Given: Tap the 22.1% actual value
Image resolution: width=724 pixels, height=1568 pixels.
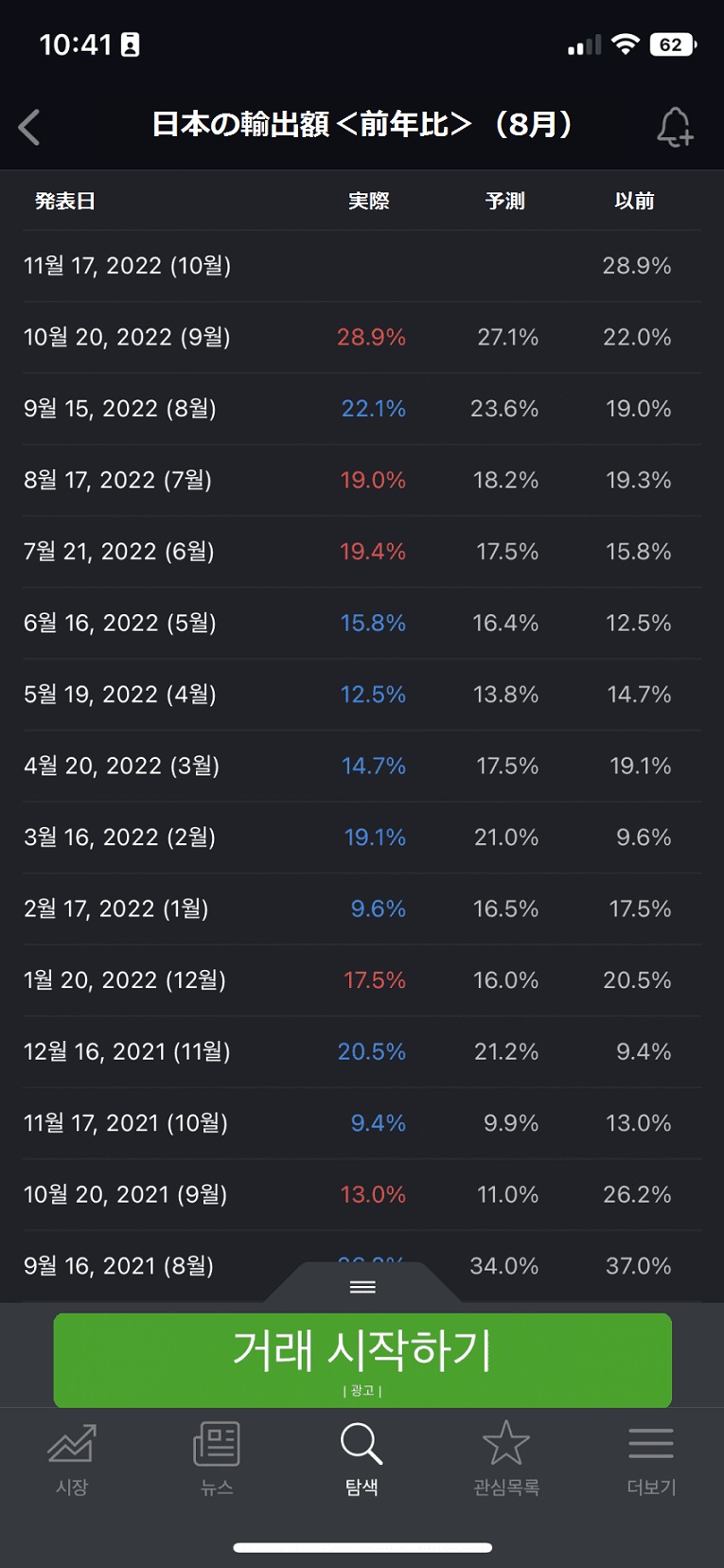Looking at the screenshot, I should [373, 409].
